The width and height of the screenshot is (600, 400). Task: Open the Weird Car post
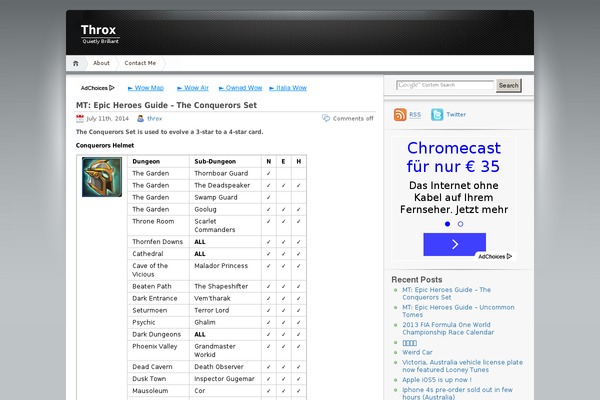pyautogui.click(x=417, y=352)
